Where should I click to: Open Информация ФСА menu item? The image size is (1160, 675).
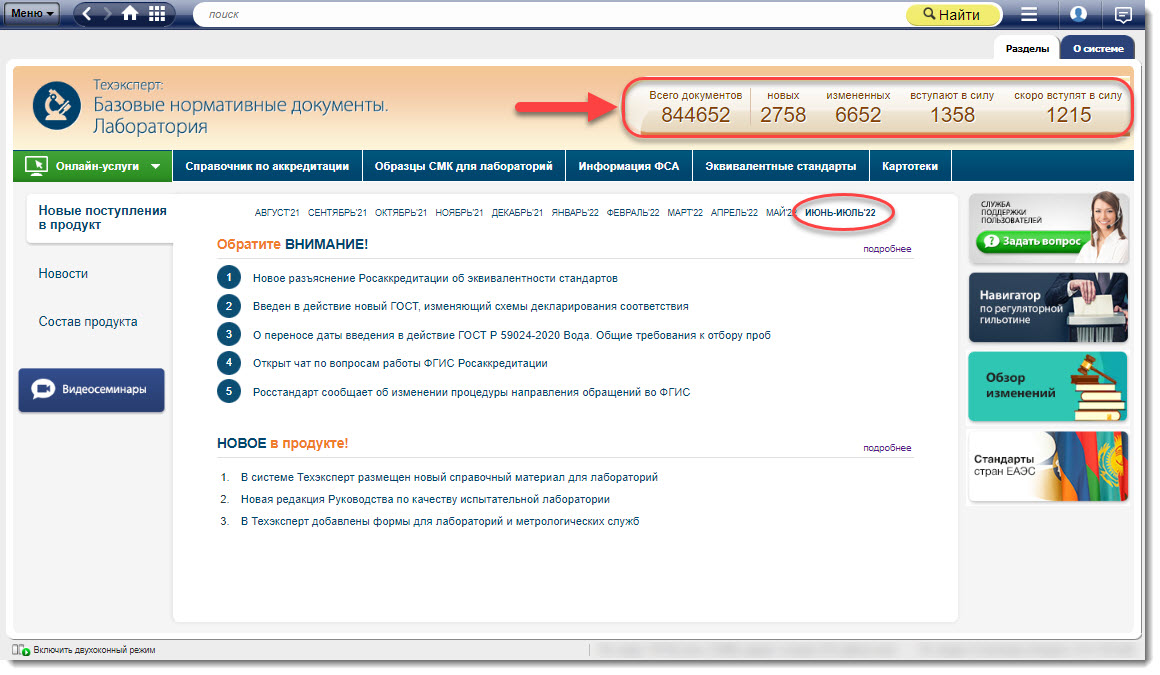click(x=629, y=166)
